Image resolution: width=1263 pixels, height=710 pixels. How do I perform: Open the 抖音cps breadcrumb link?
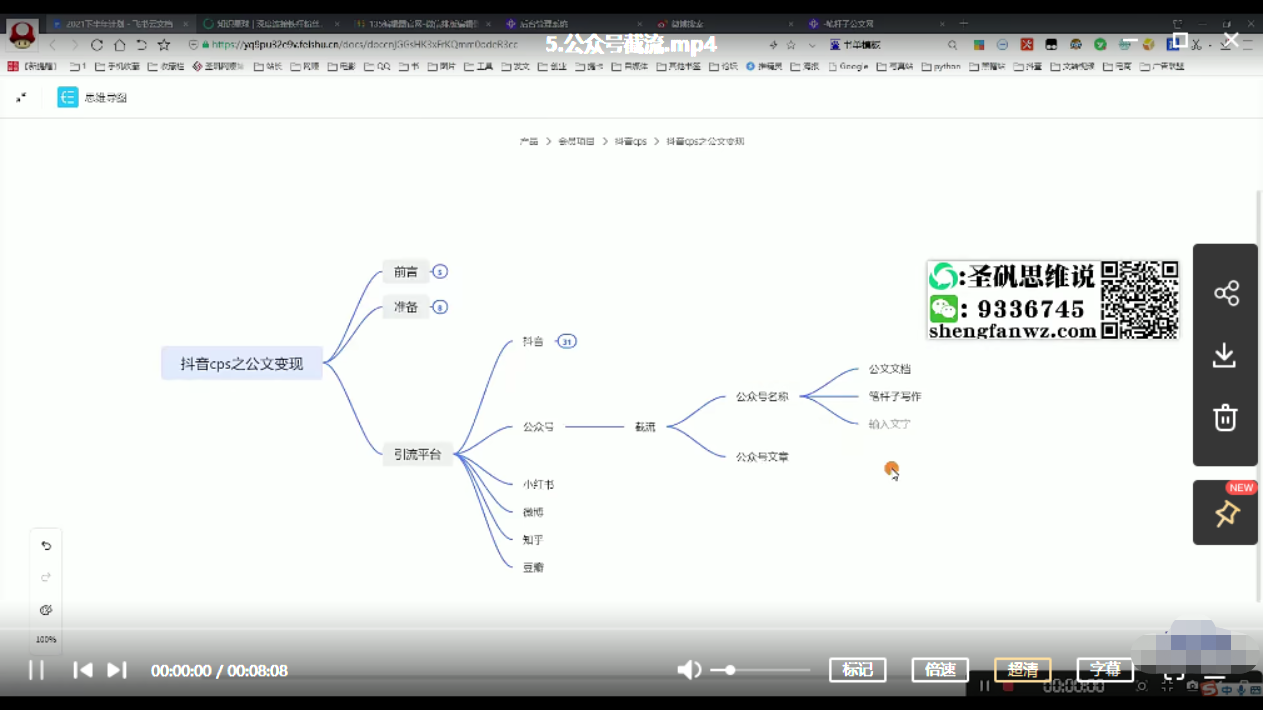coord(630,142)
